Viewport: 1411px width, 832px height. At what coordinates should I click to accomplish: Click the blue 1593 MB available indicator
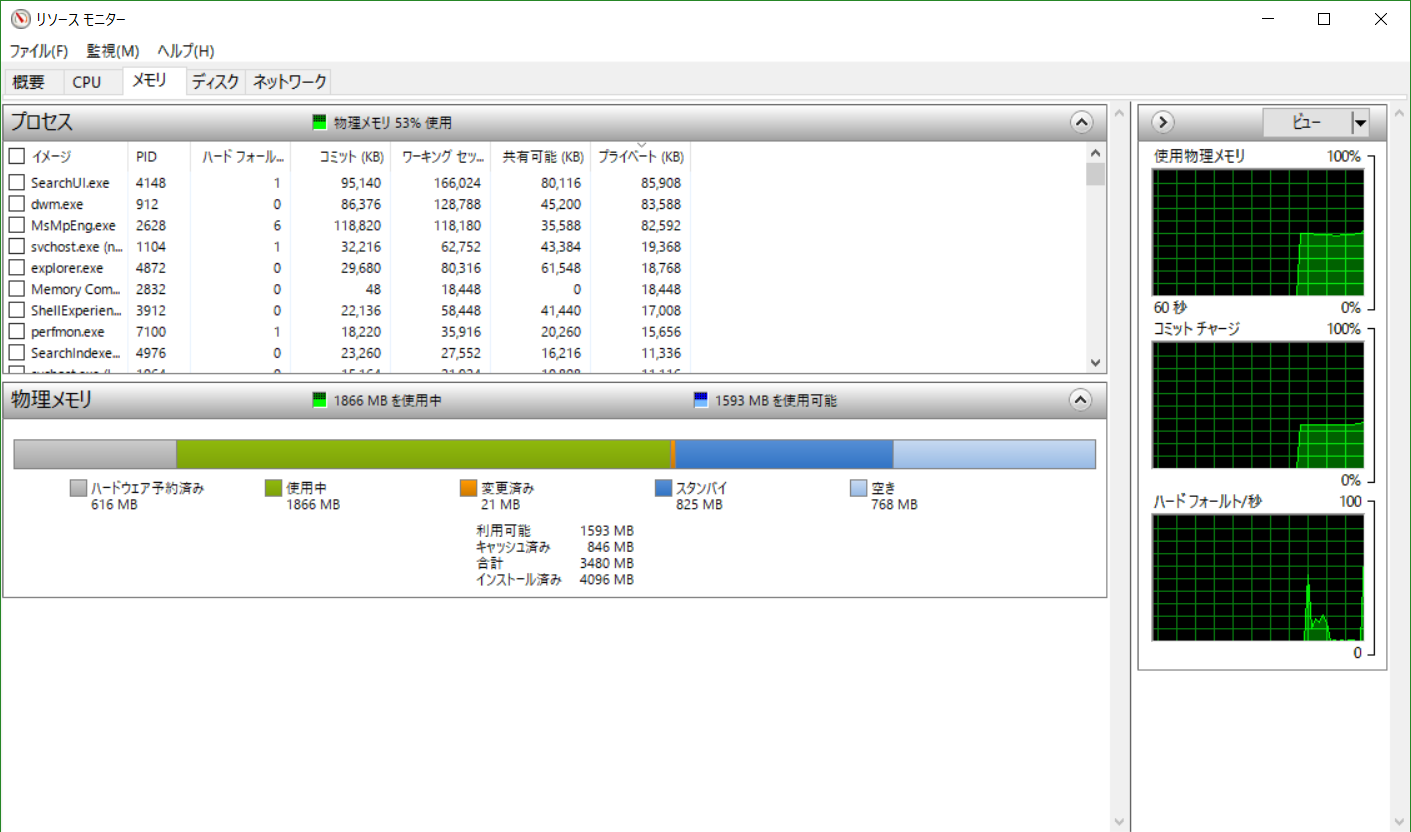click(x=701, y=400)
